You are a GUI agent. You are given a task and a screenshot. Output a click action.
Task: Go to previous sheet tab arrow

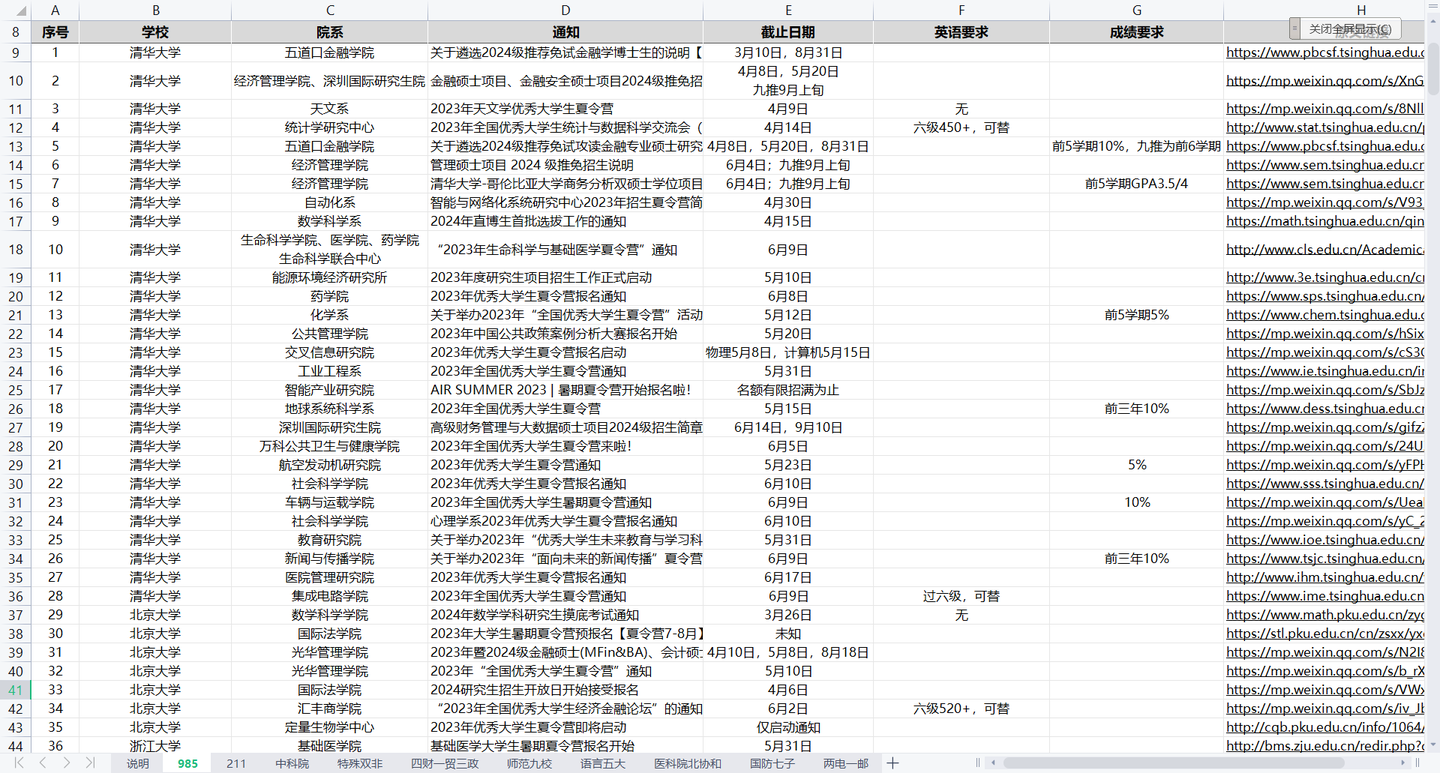click(x=42, y=763)
